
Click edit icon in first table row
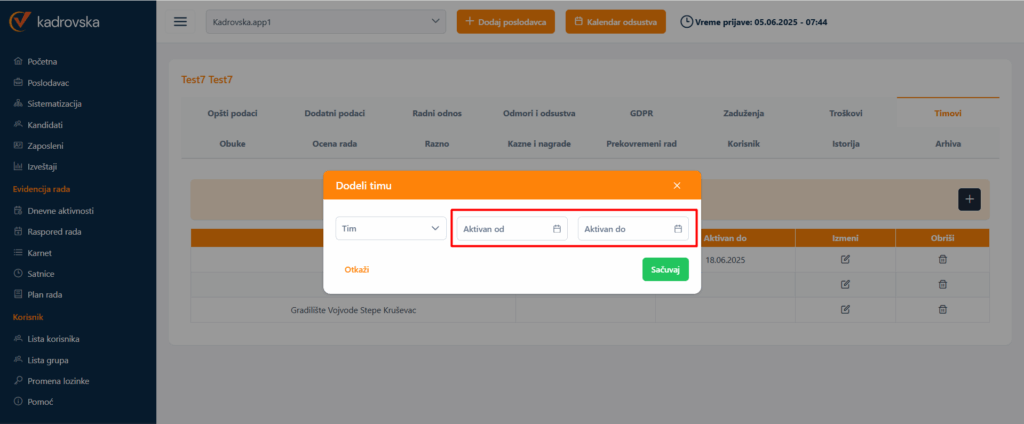point(845,260)
